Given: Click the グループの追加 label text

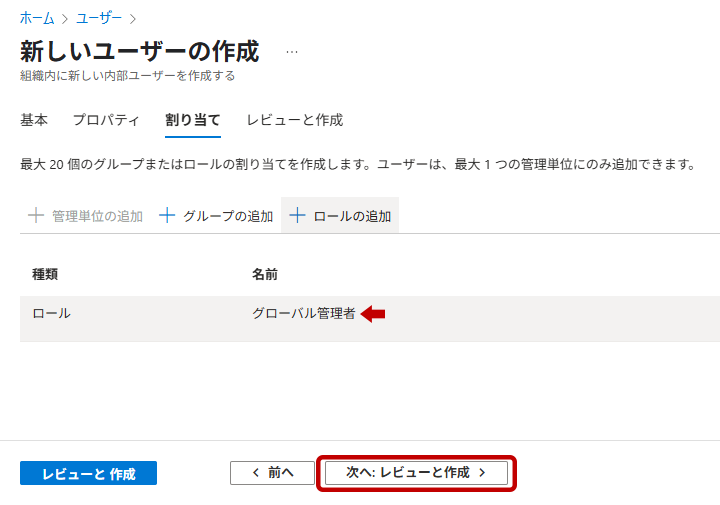Looking at the screenshot, I should tap(228, 216).
